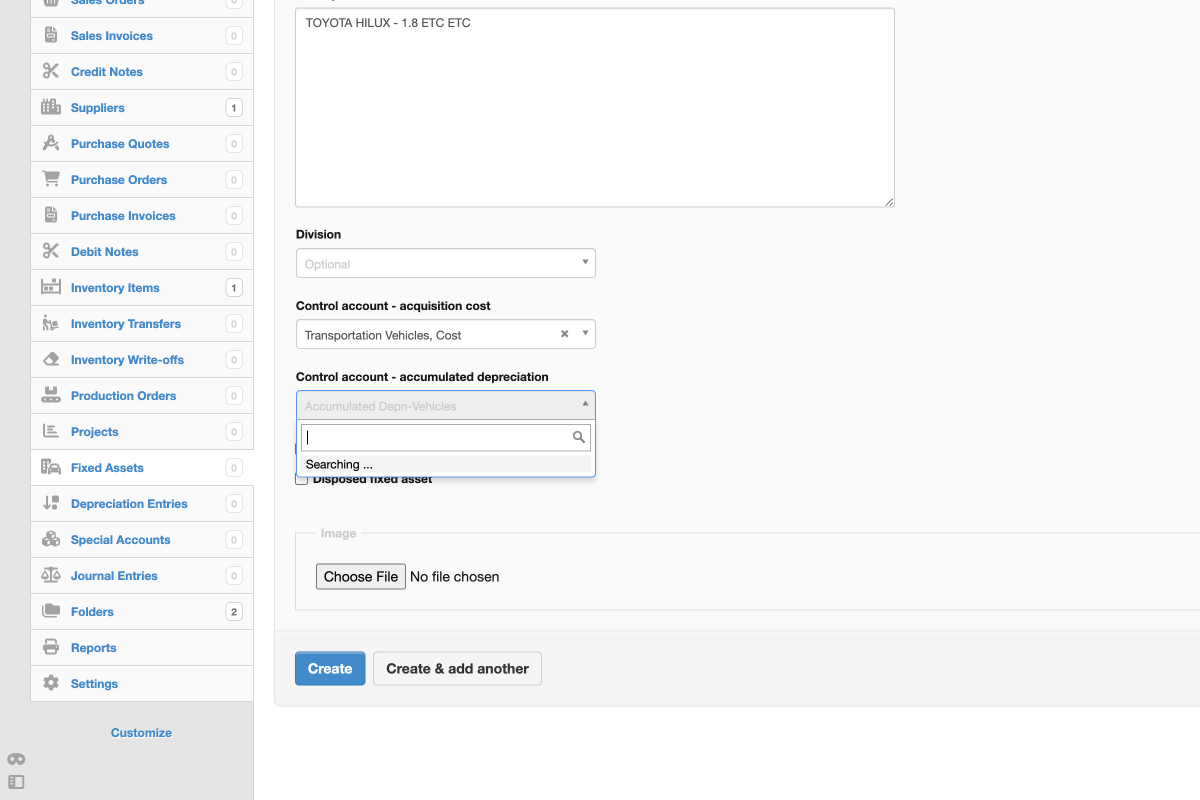Open Depreciation Entries in the sidebar
This screenshot has height=800, width=1200.
coord(129,504)
